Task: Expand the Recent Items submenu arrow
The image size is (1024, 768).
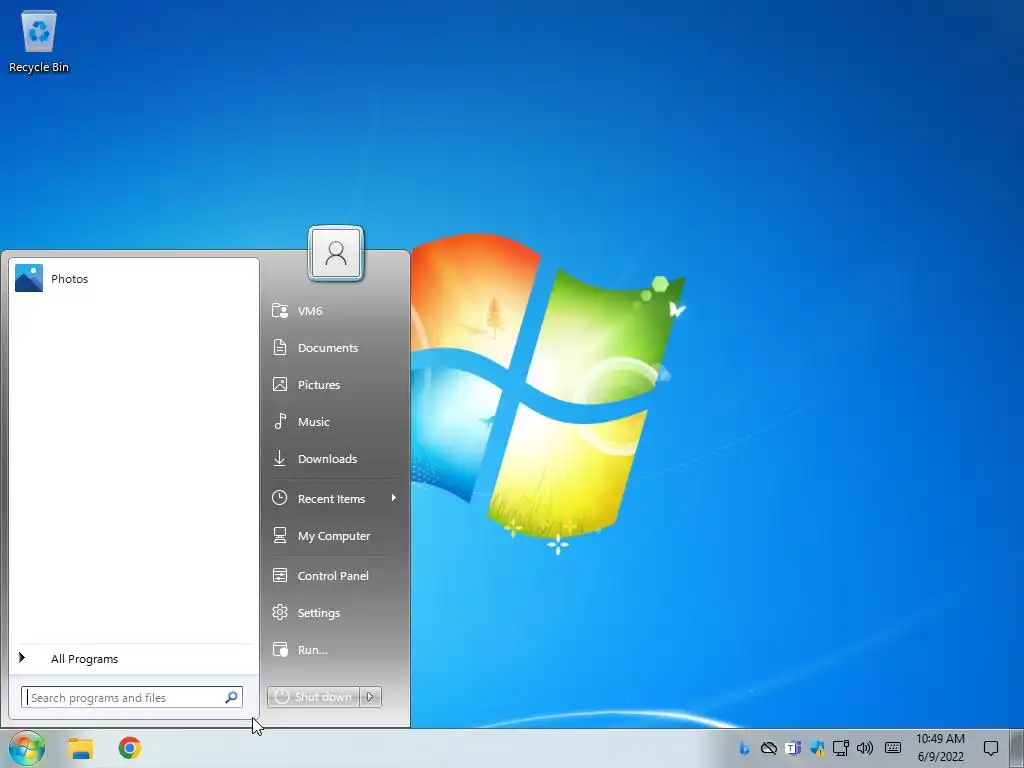Action: pos(393,498)
